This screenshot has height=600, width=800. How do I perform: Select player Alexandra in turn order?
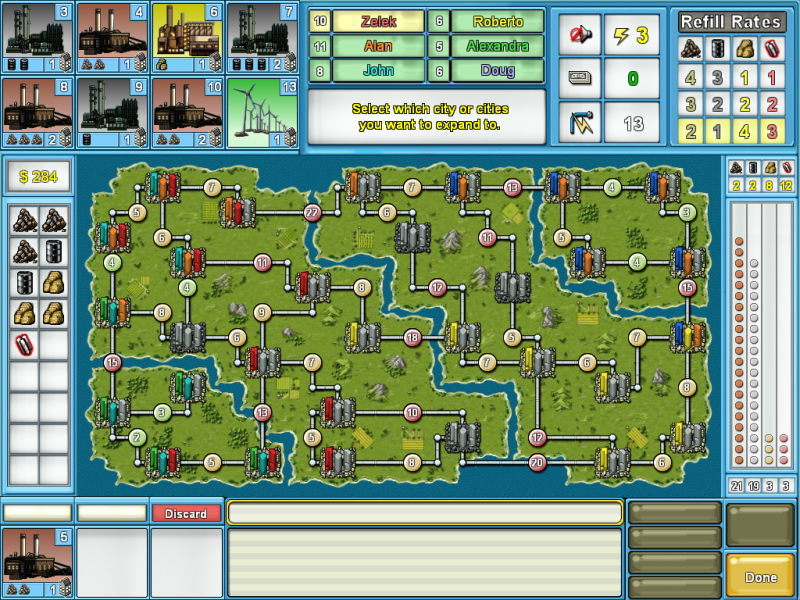tap(497, 46)
